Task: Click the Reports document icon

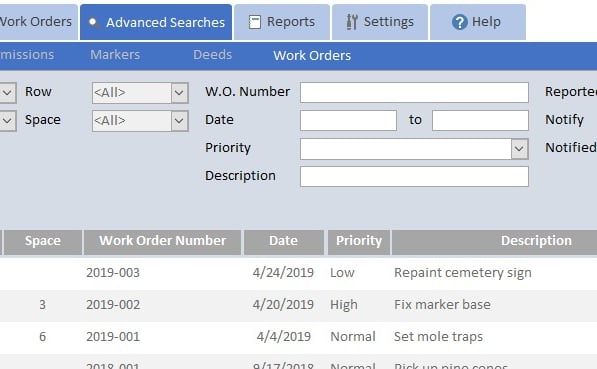Action: tap(255, 22)
